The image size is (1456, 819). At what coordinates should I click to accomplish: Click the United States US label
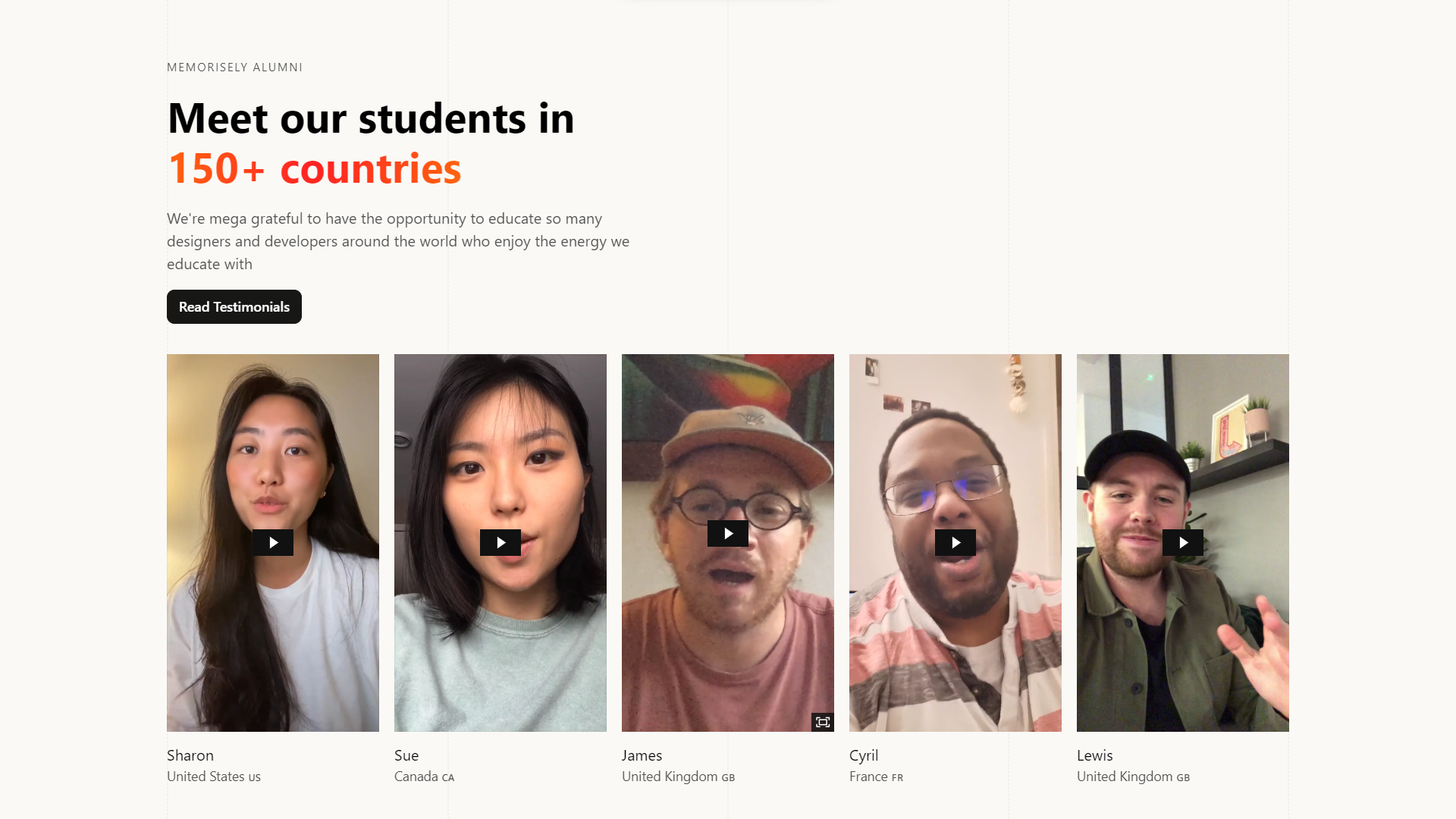pyautogui.click(x=214, y=777)
